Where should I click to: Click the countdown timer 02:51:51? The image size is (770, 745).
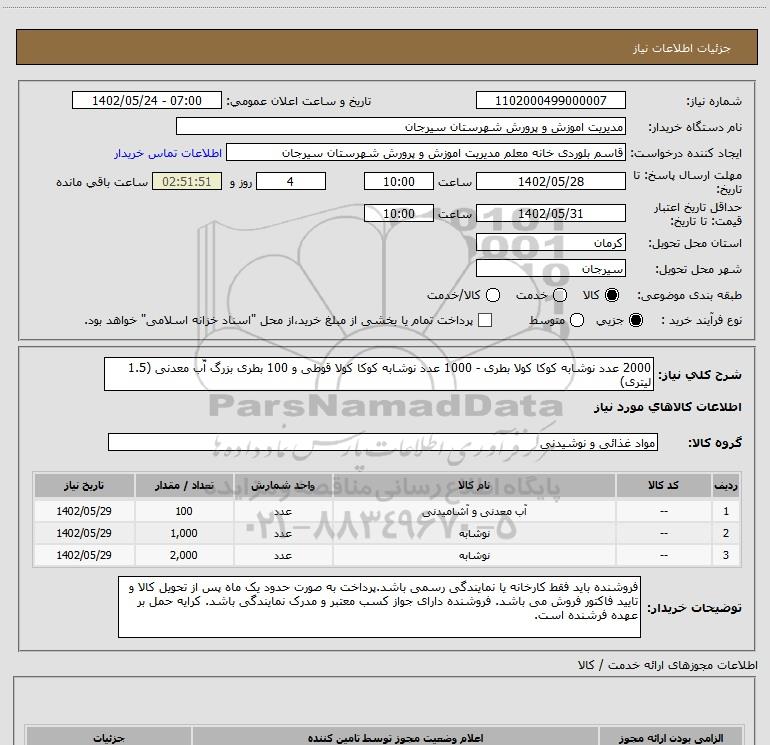(x=187, y=181)
